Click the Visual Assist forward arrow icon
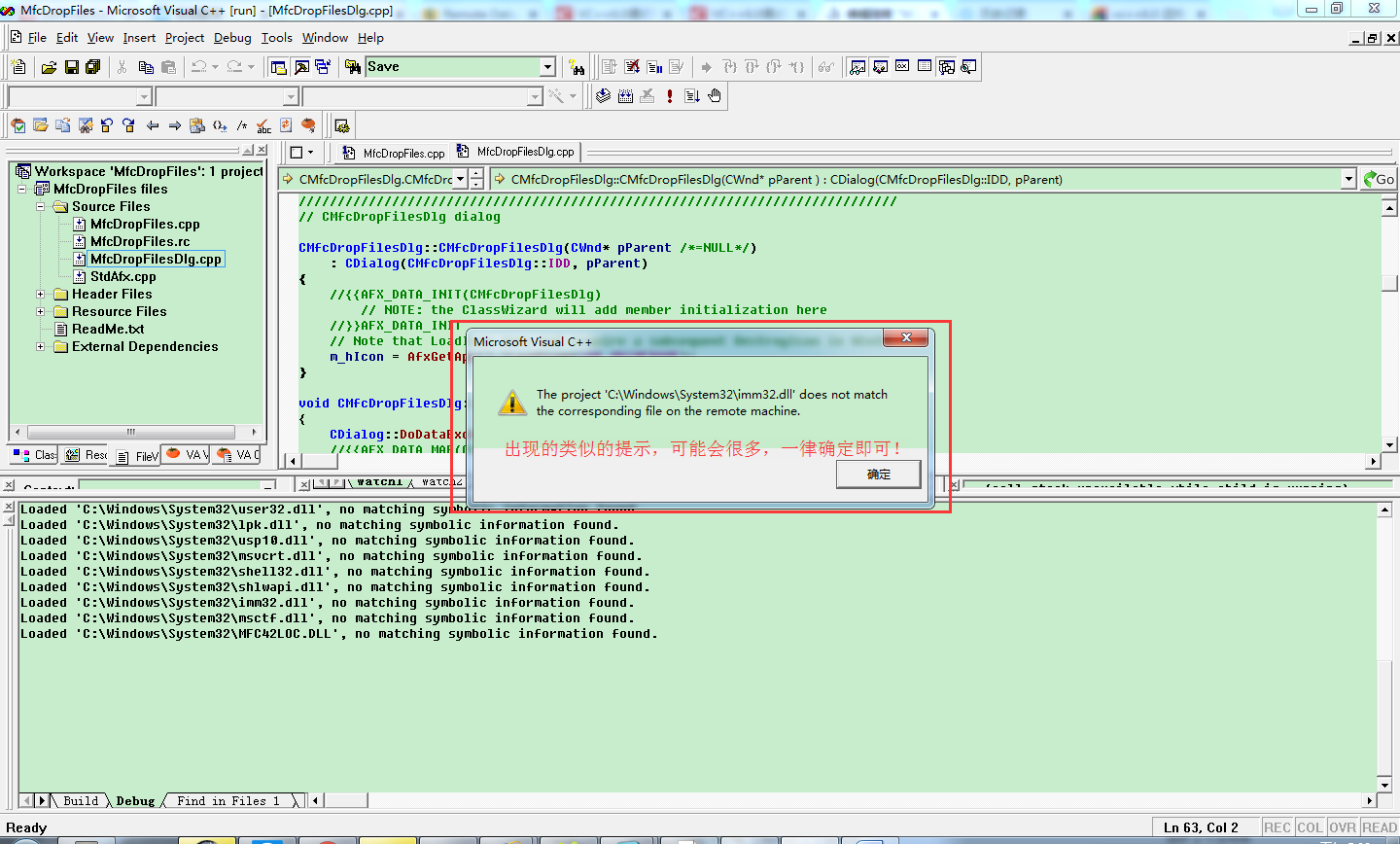The image size is (1400, 844). [175, 125]
